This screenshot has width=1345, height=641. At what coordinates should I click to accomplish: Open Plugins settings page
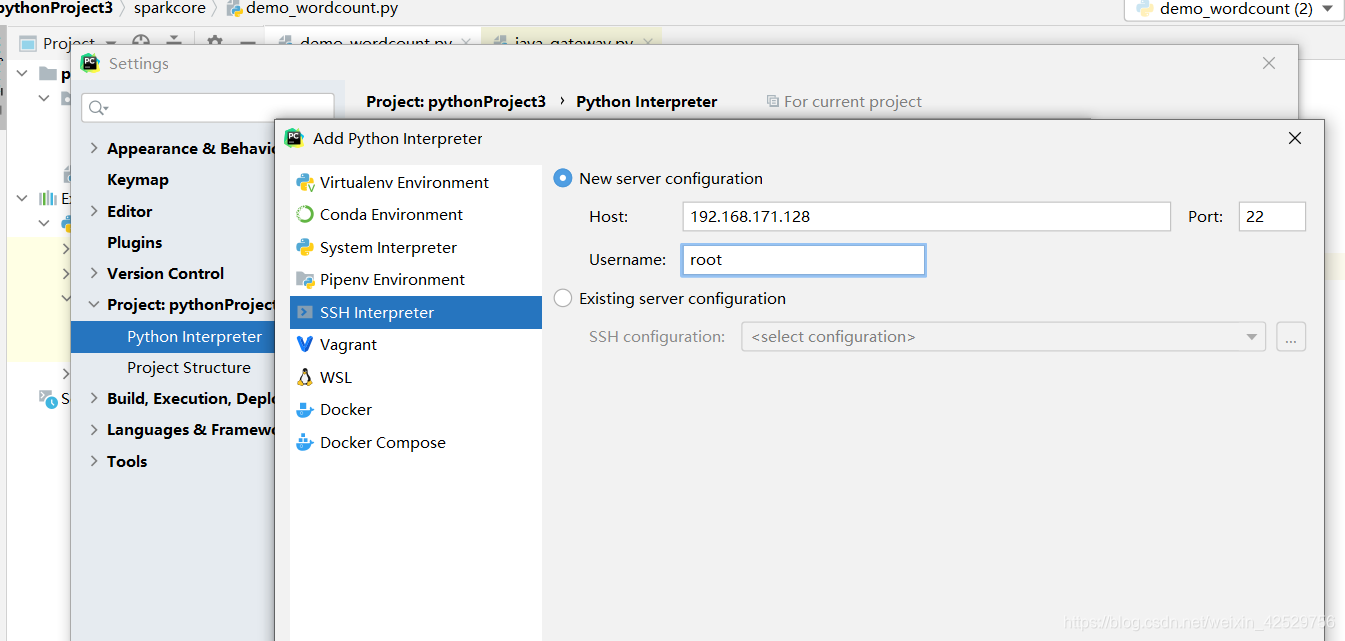click(135, 243)
